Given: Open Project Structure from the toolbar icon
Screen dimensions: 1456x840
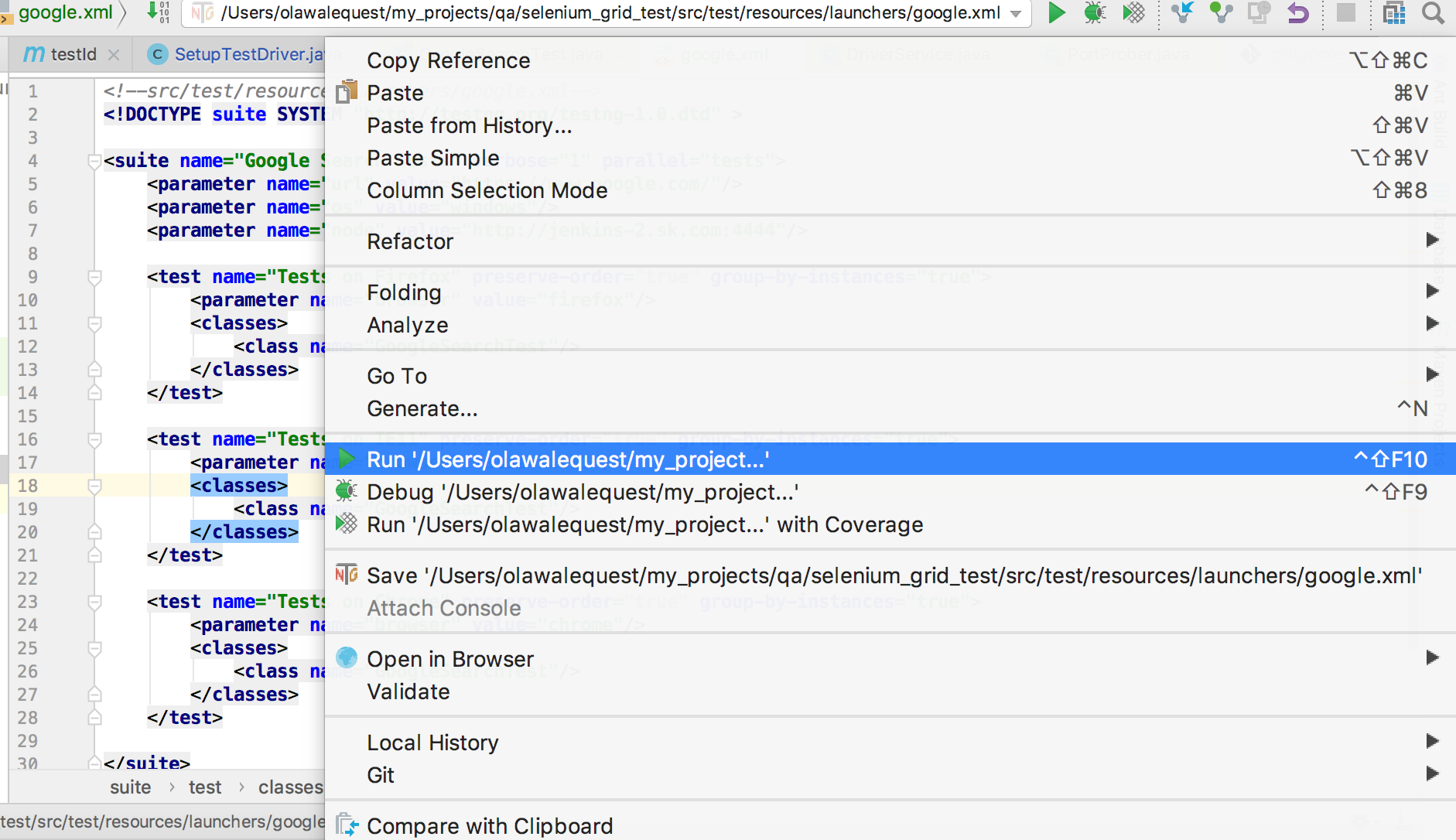Looking at the screenshot, I should 1394,13.
